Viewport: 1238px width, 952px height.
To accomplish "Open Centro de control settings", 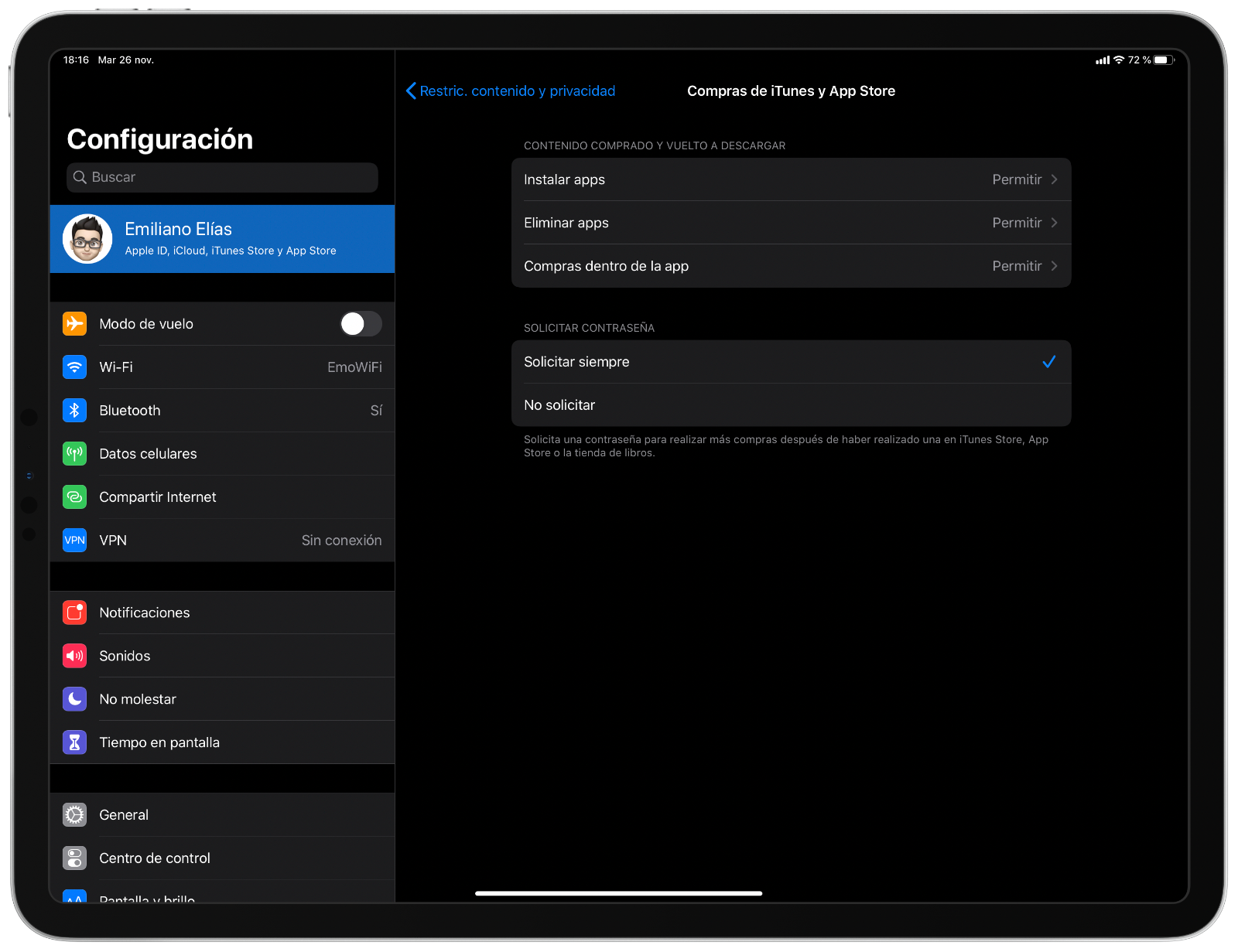I will tap(222, 858).
